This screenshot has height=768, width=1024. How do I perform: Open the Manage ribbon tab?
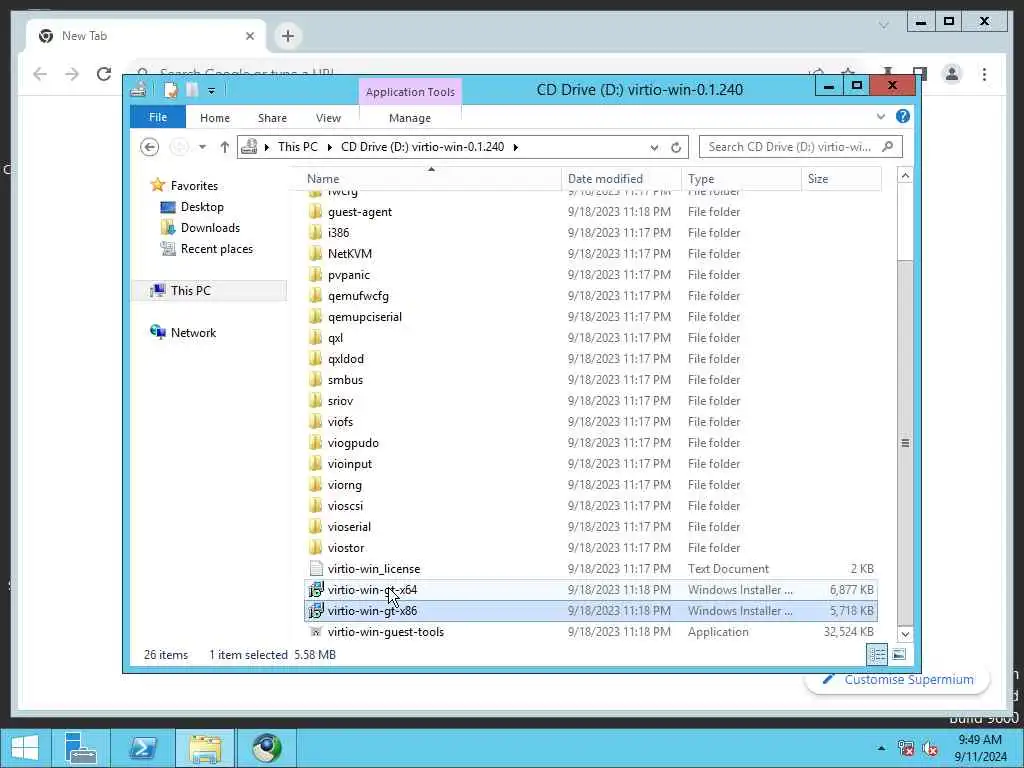[x=409, y=118]
